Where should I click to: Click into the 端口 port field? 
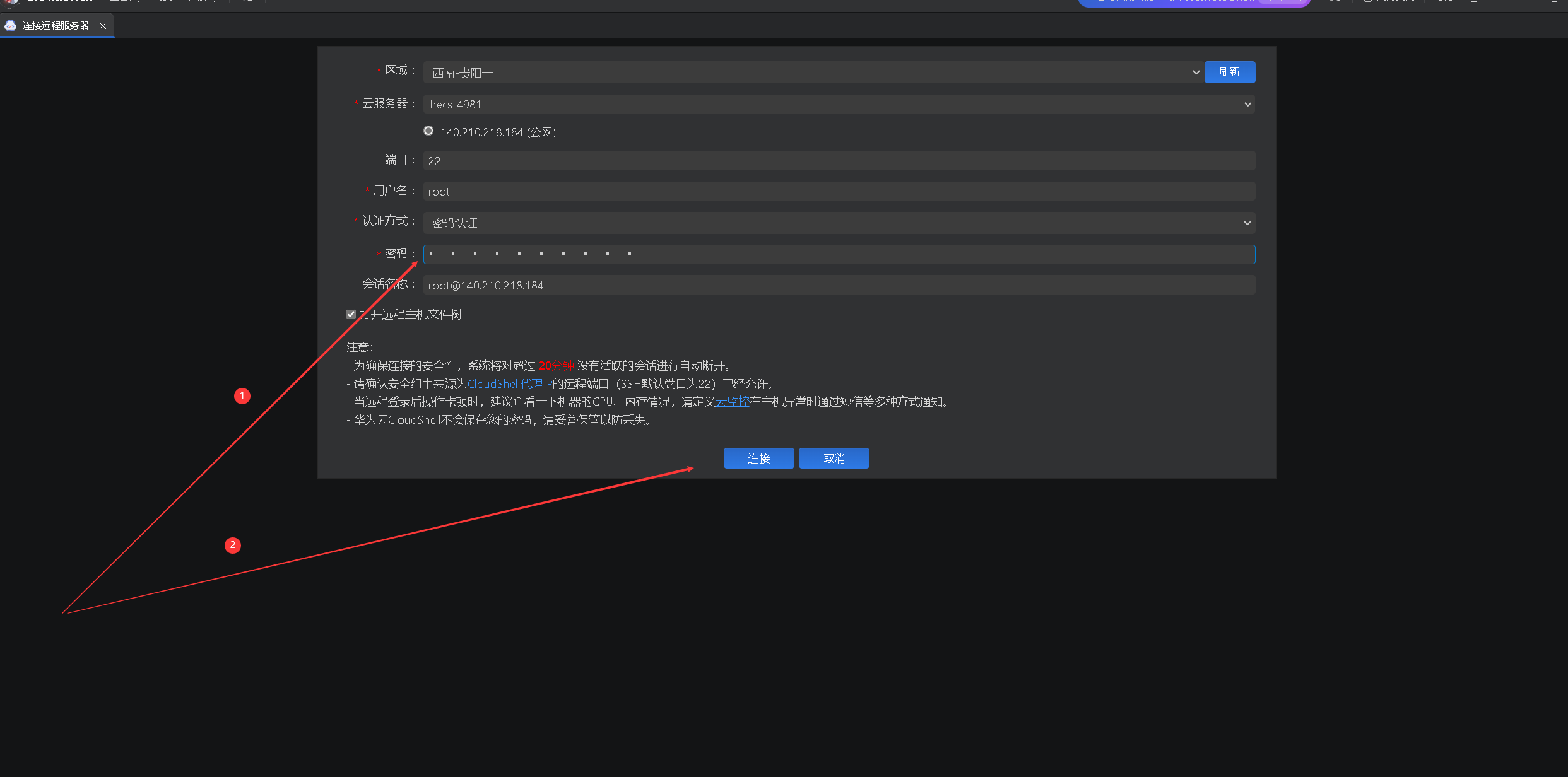tap(839, 161)
